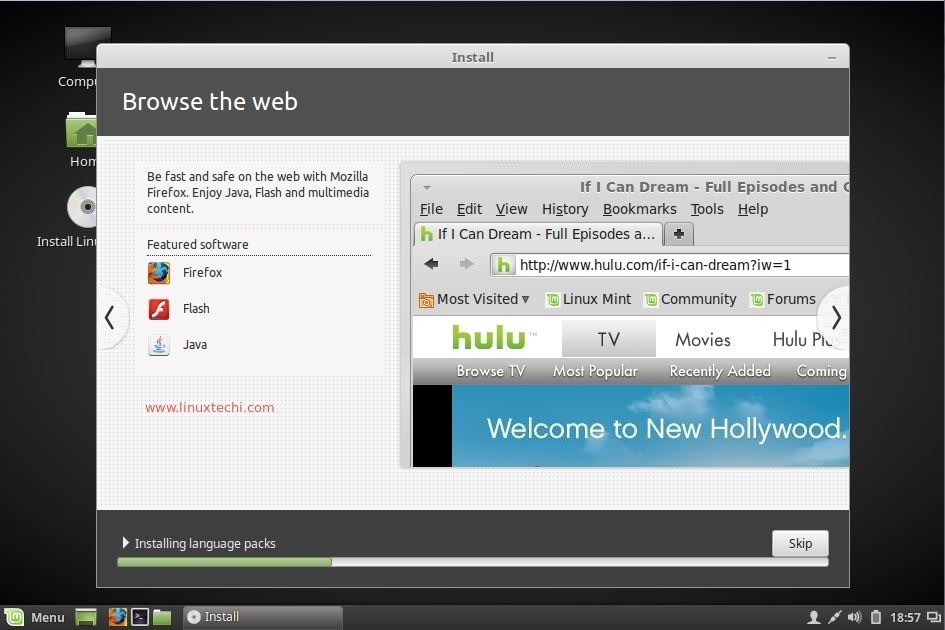Image resolution: width=945 pixels, height=630 pixels.
Task: Open the History menu in the slideshow browser
Action: click(565, 209)
